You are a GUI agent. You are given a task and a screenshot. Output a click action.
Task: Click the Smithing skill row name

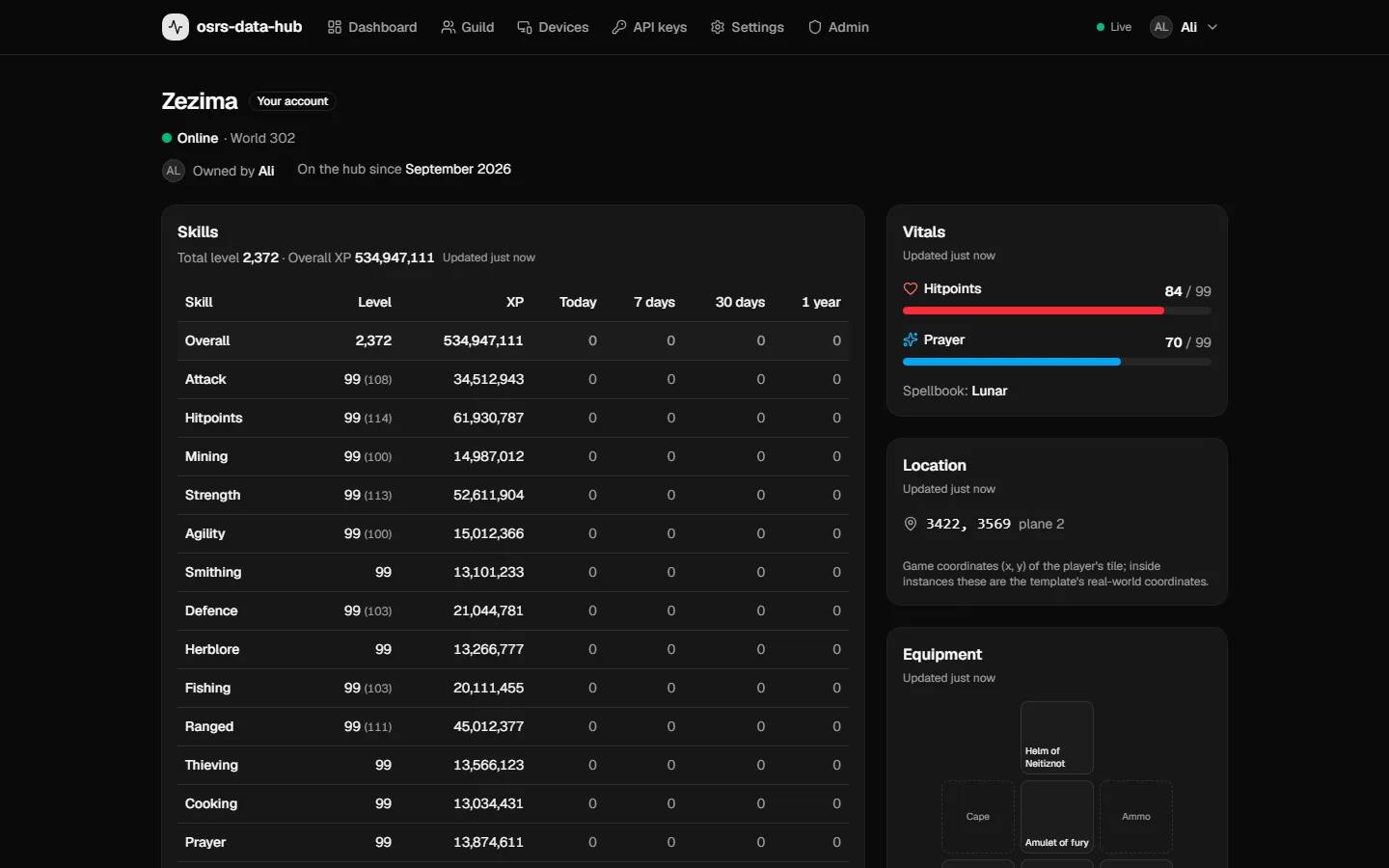[213, 572]
